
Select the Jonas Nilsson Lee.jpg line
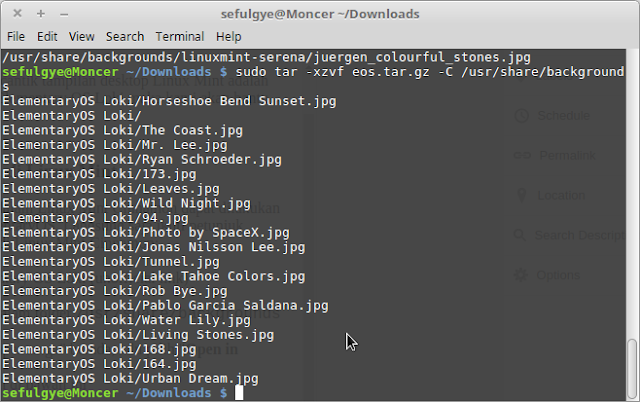[153, 247]
